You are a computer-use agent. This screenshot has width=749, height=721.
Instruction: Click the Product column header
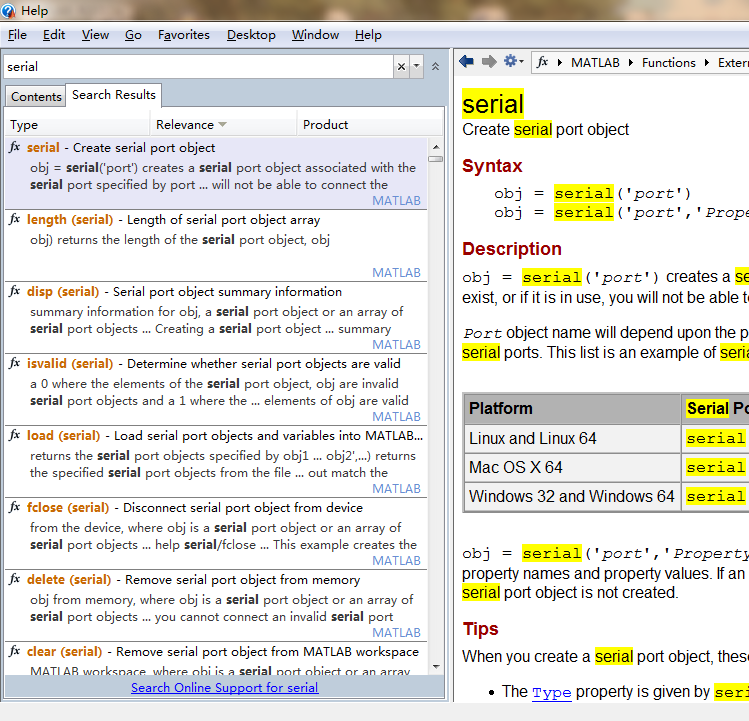(326, 125)
